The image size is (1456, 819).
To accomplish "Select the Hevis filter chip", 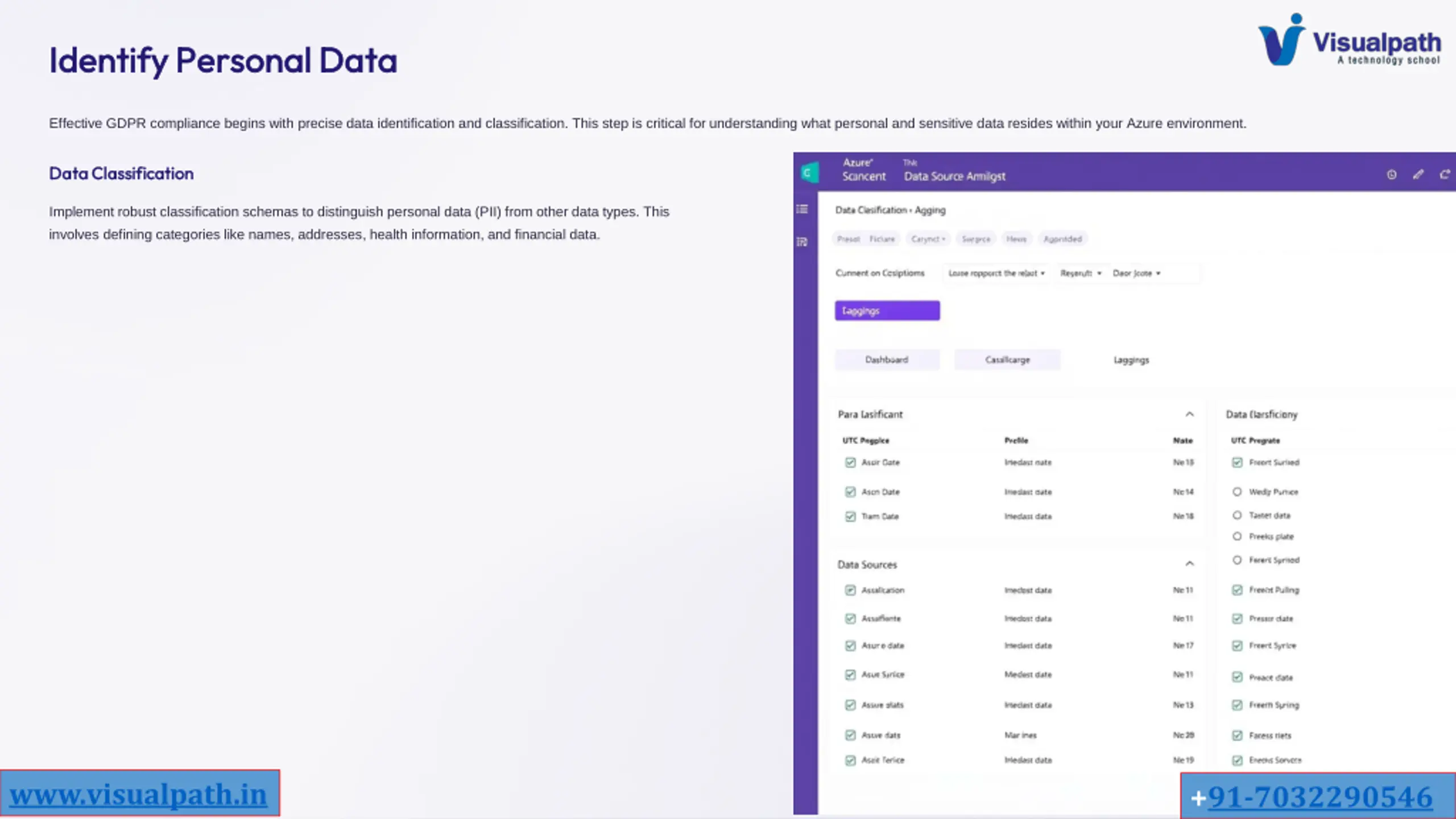I will (x=1016, y=239).
